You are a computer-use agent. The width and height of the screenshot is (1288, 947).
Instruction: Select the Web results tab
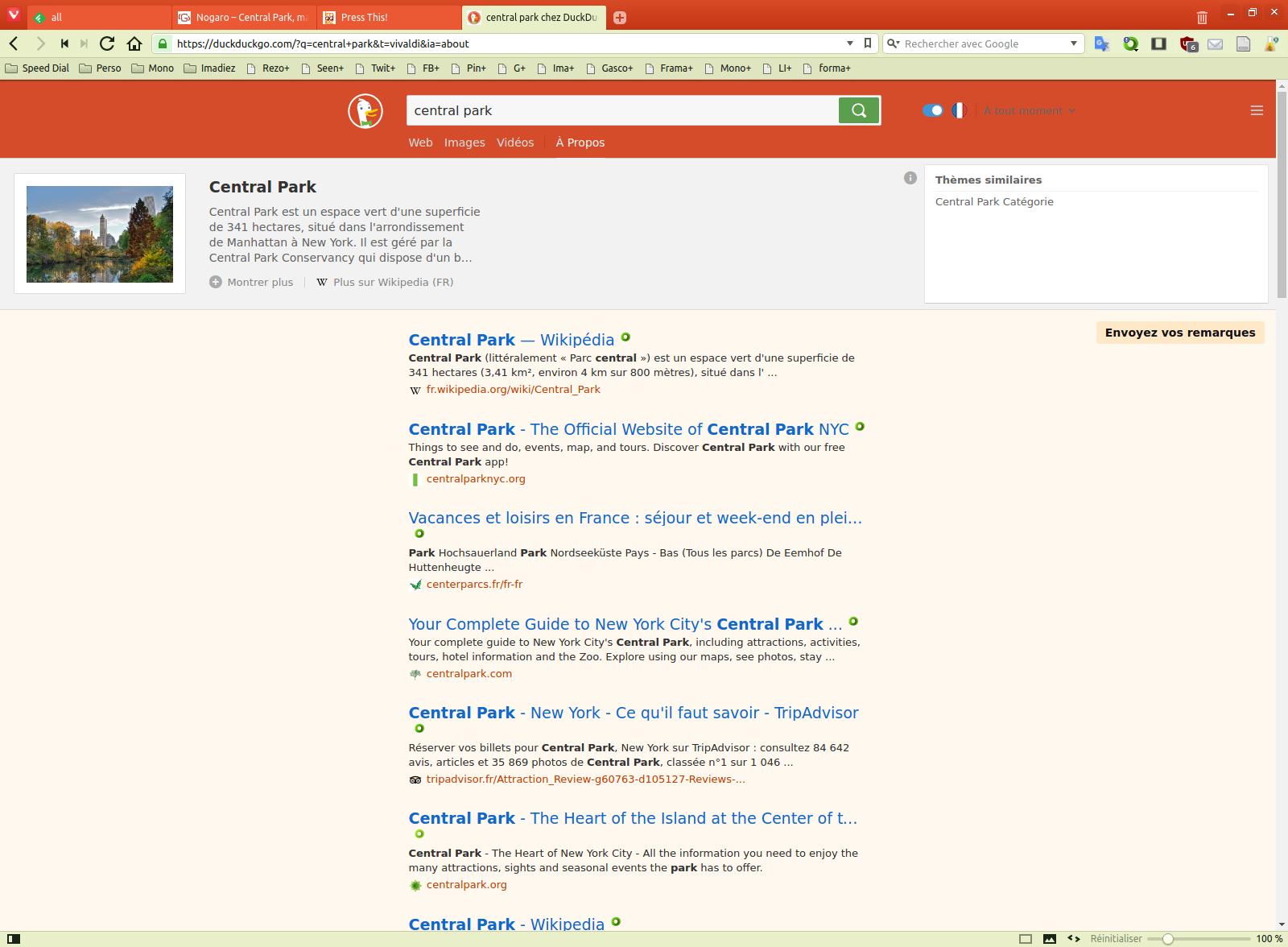tap(420, 143)
